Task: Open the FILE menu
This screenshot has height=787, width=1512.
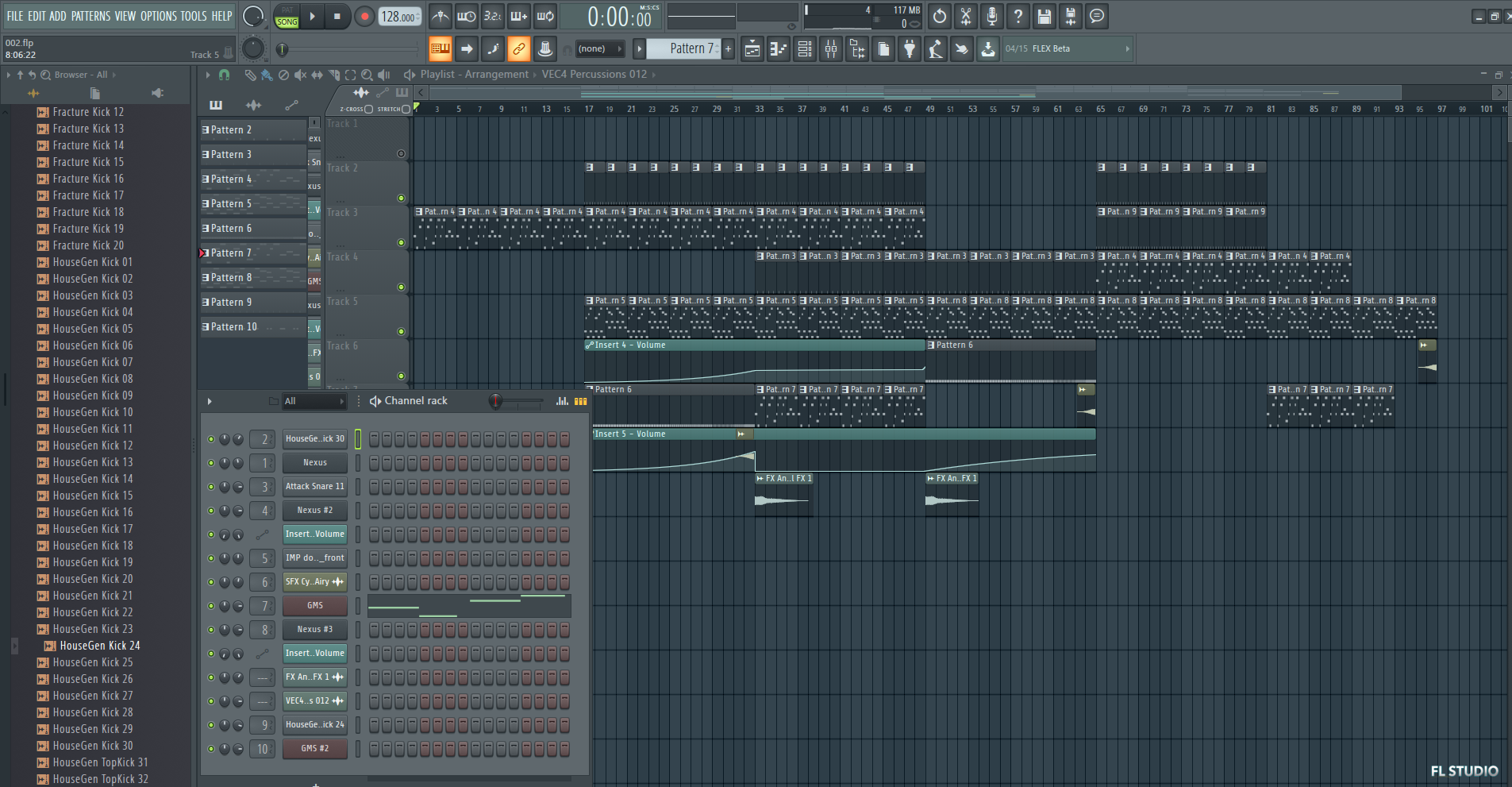Action: [x=15, y=16]
